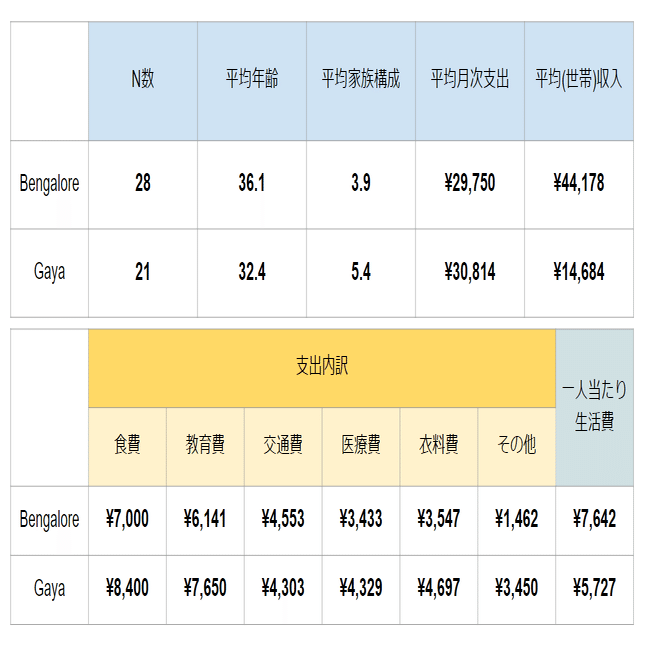The width and height of the screenshot is (649, 649).
Task: Select the 一人当たり生活費 header
Action: click(x=594, y=406)
